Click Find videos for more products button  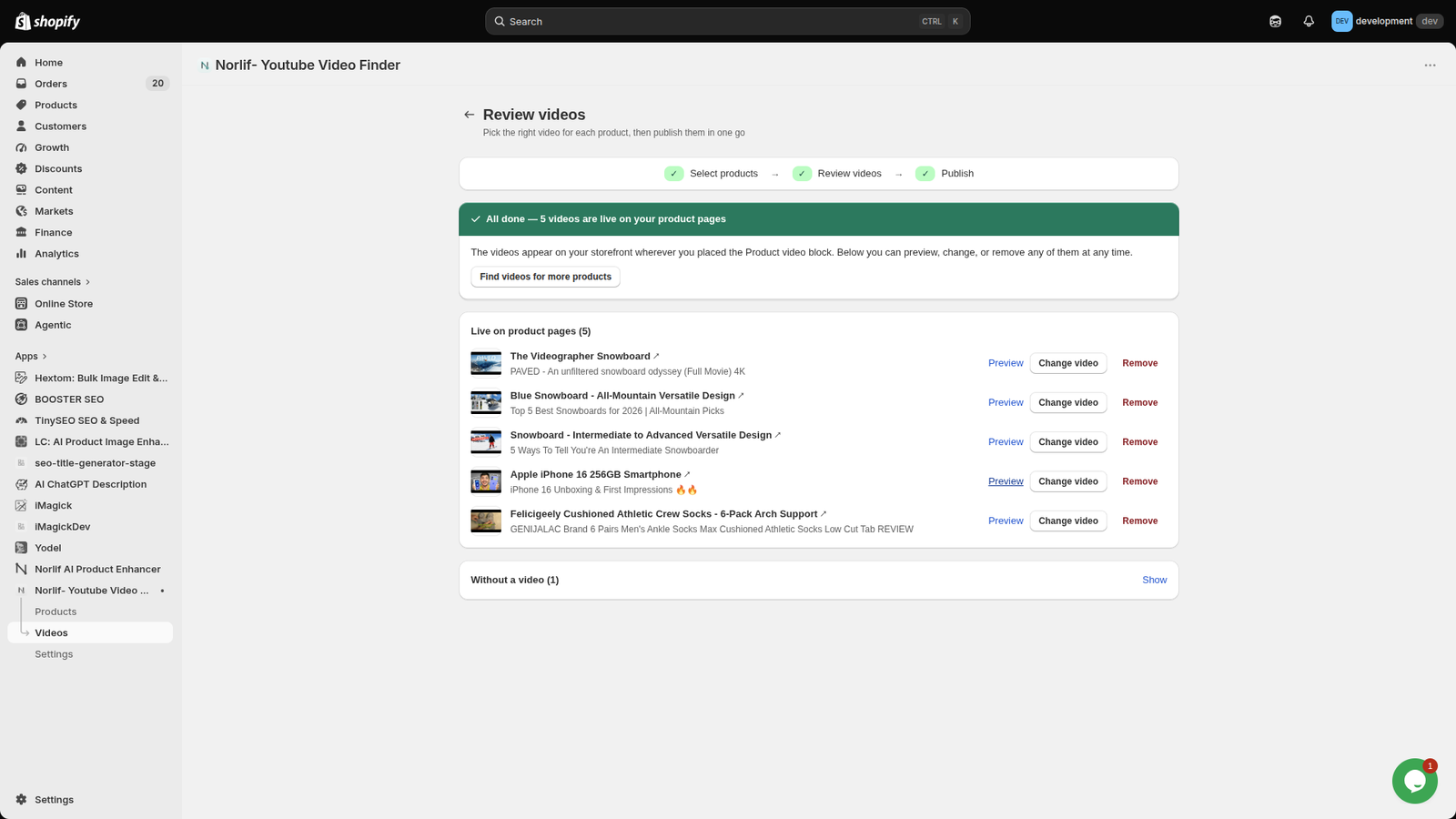point(545,277)
